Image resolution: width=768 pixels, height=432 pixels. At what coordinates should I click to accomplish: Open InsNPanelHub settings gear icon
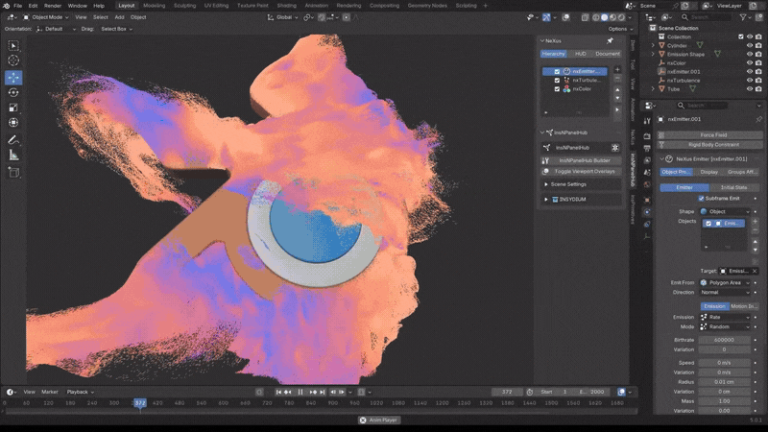tap(615, 147)
